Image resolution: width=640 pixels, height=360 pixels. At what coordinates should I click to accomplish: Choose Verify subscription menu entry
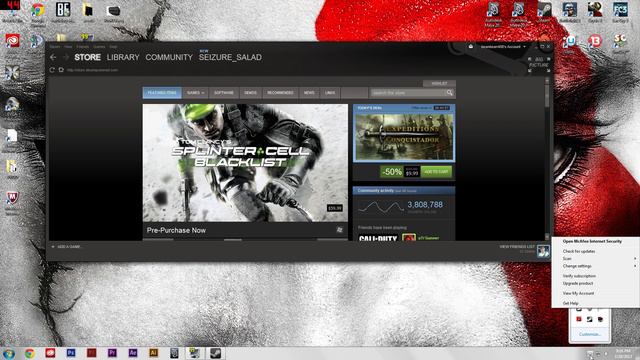pos(579,276)
